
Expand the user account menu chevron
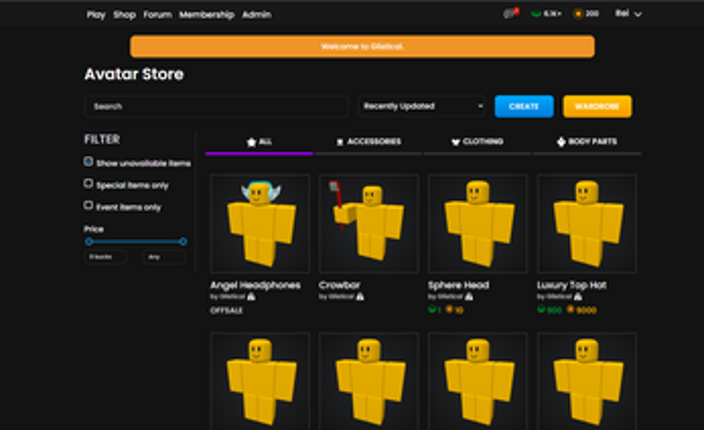click(x=638, y=14)
